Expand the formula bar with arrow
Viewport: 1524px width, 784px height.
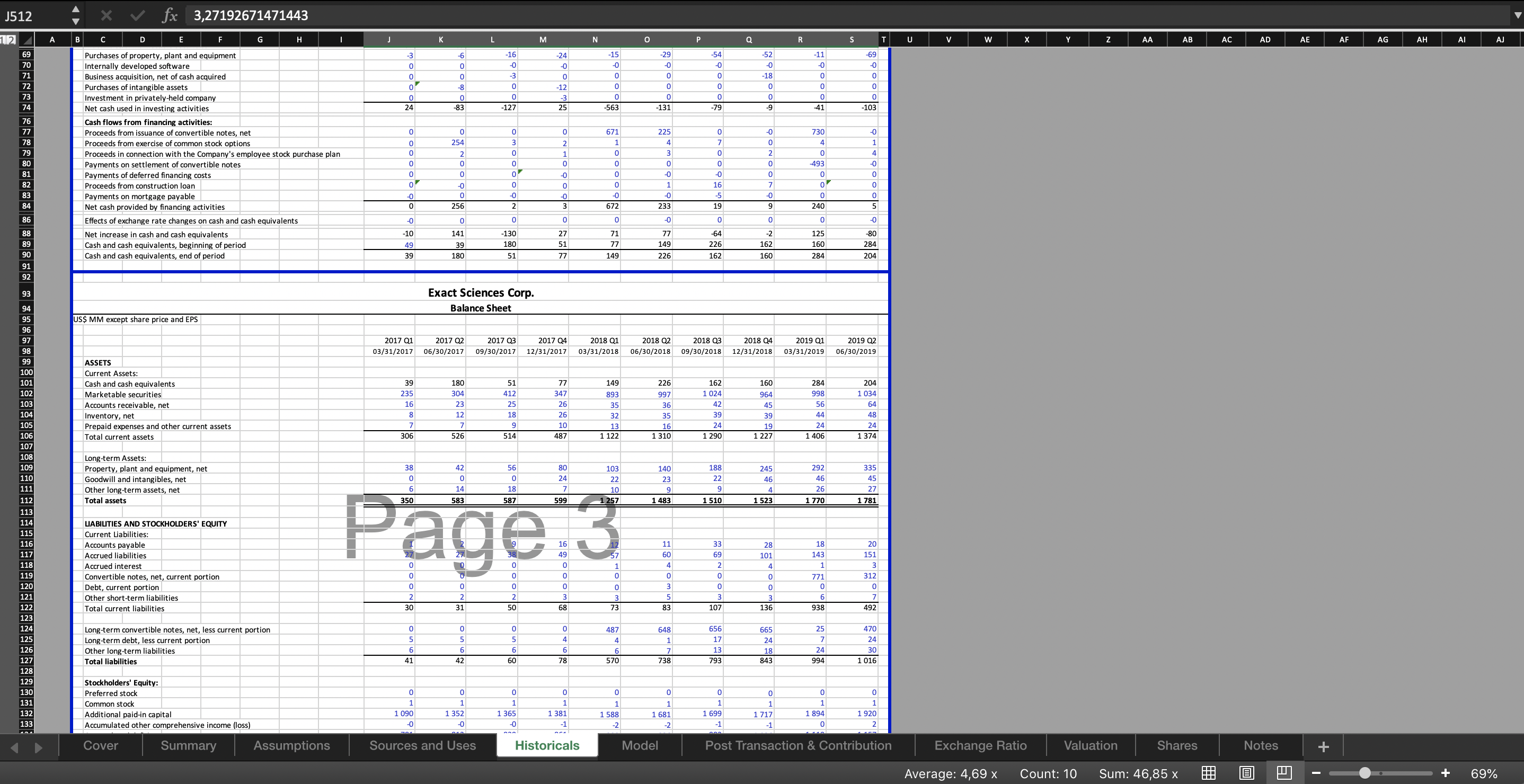point(1517,15)
